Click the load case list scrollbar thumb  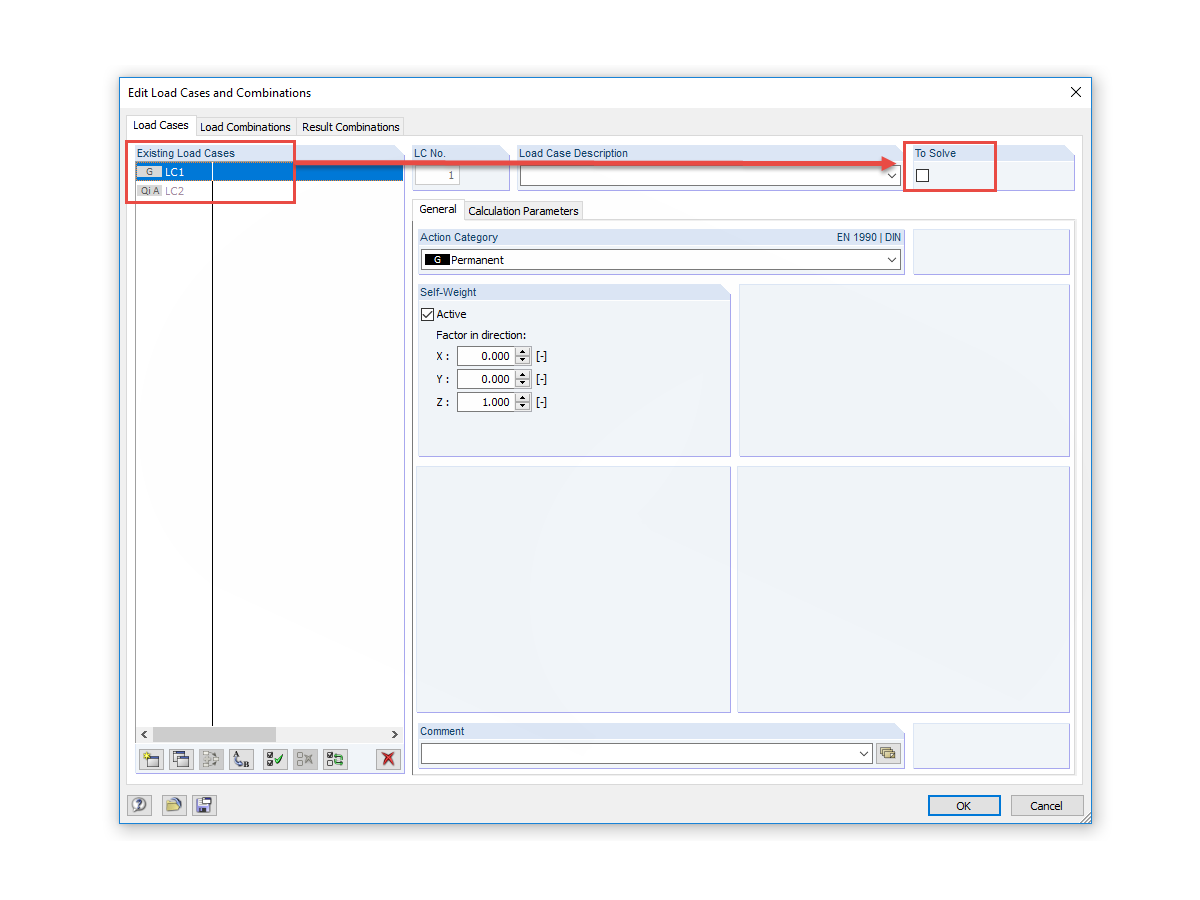tap(214, 734)
